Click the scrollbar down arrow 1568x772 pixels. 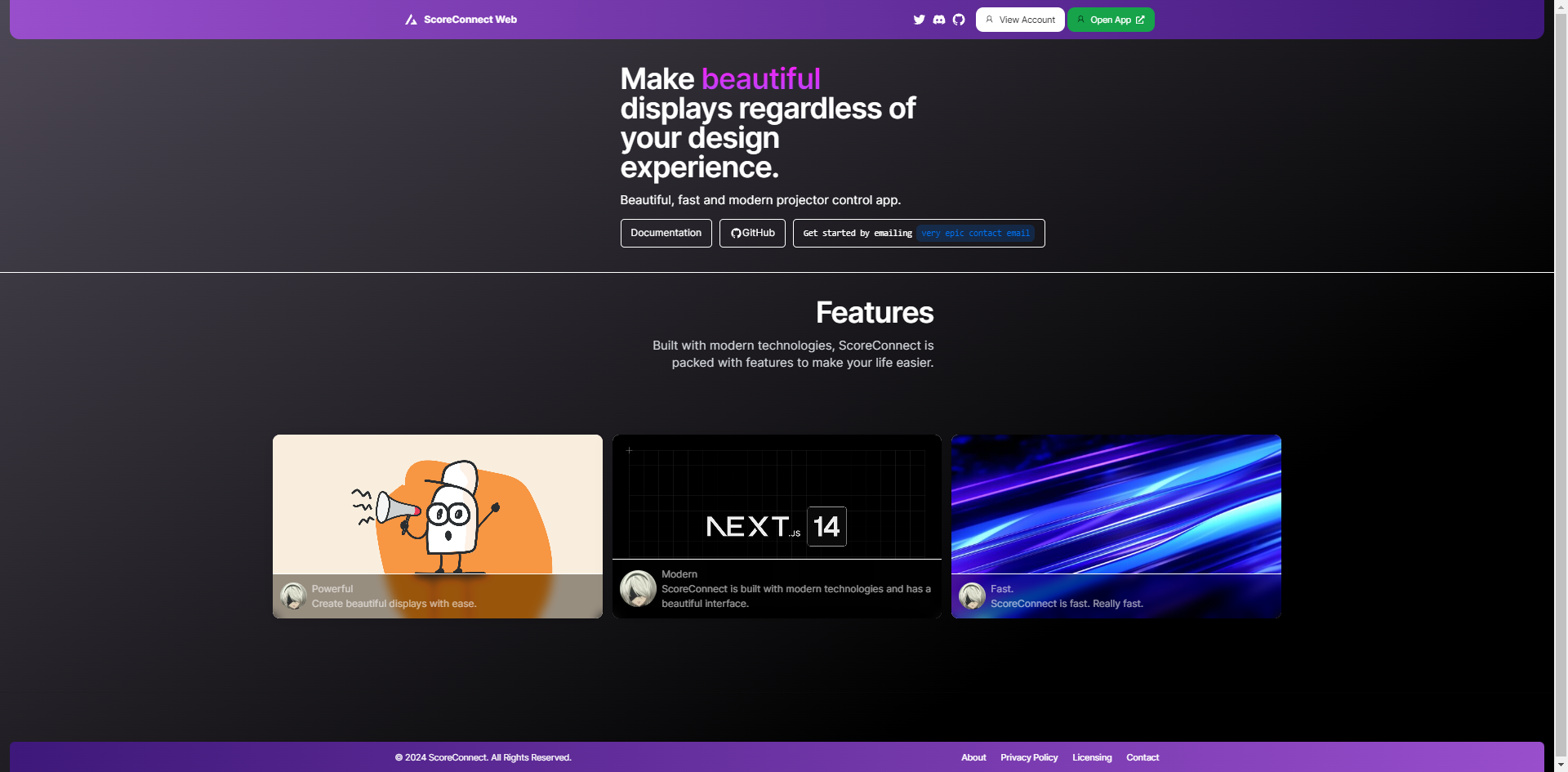click(1561, 765)
